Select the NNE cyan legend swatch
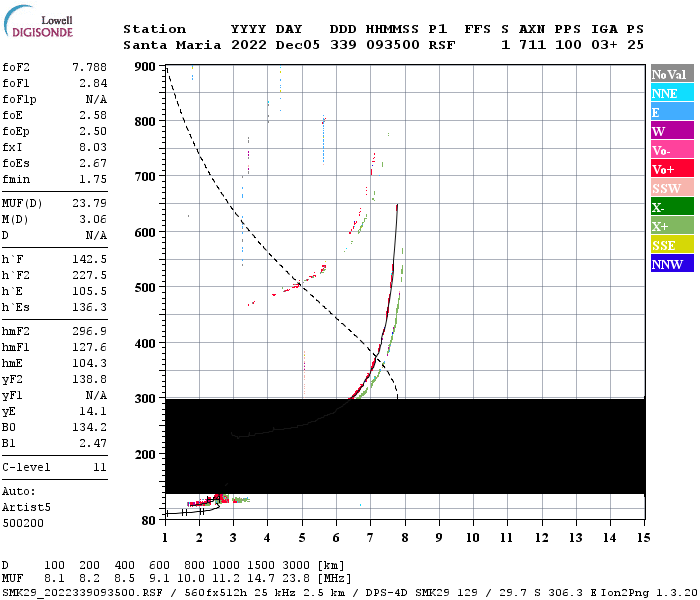 tap(672, 93)
